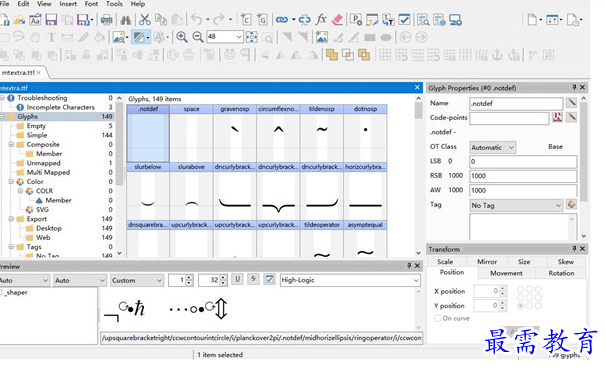Increase the X position stepper
Viewport: 606px width, 373px height.
(x=502, y=288)
